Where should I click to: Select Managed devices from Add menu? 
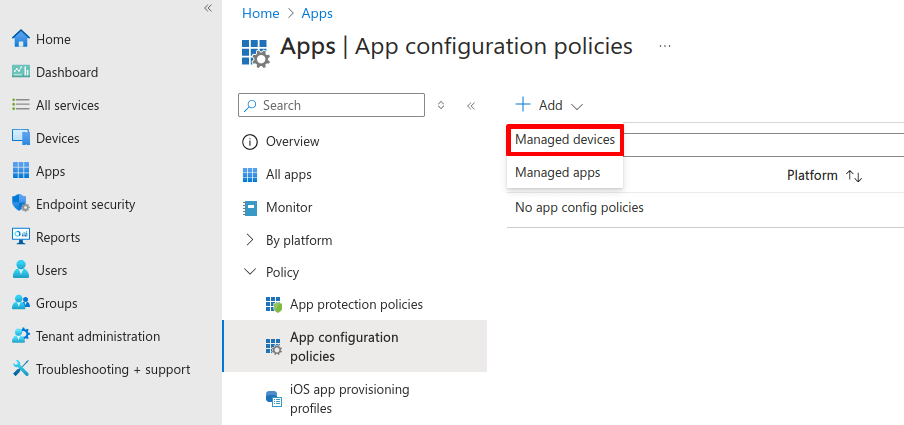[565, 140]
